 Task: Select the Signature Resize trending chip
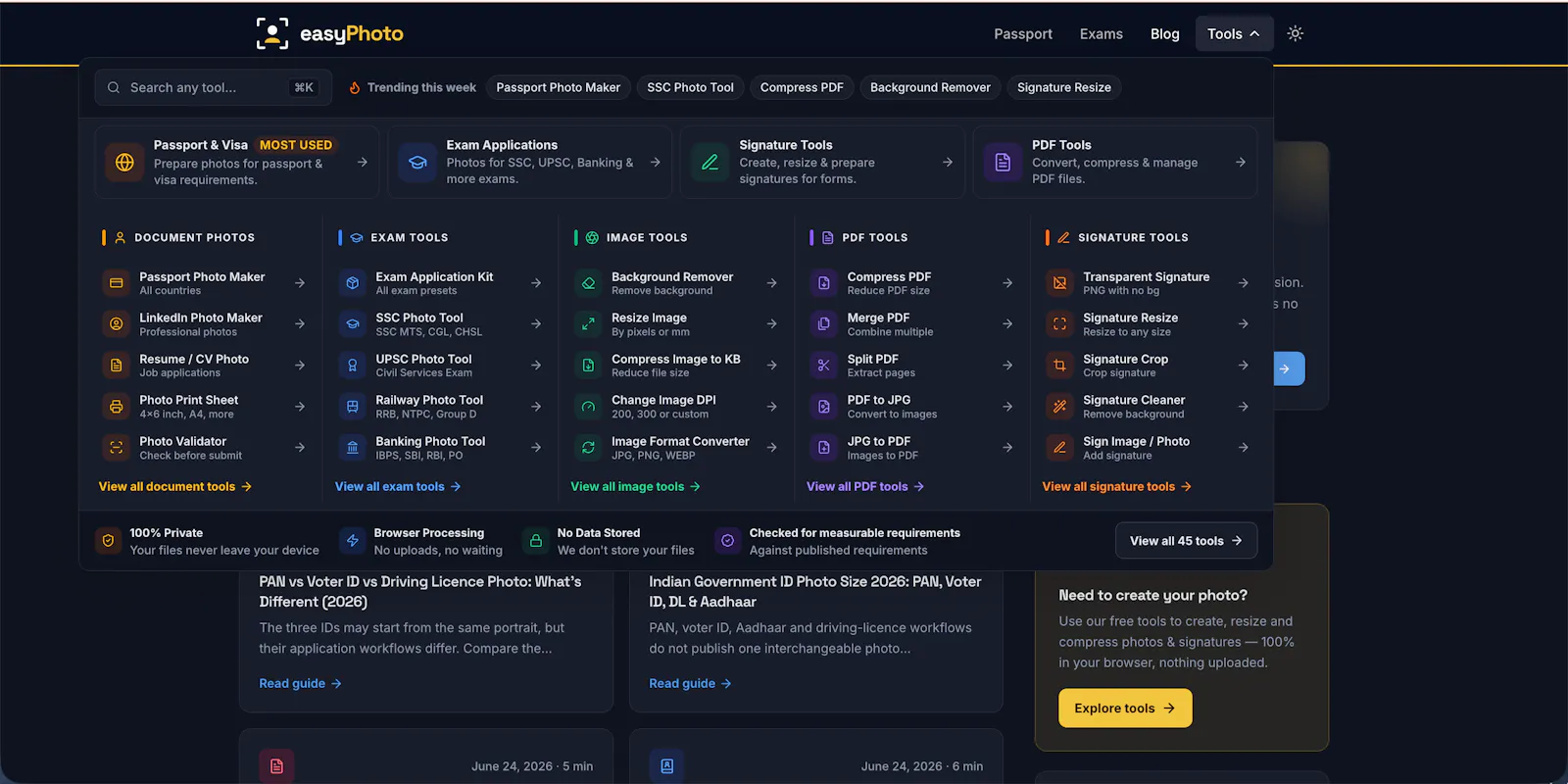[x=1064, y=87]
